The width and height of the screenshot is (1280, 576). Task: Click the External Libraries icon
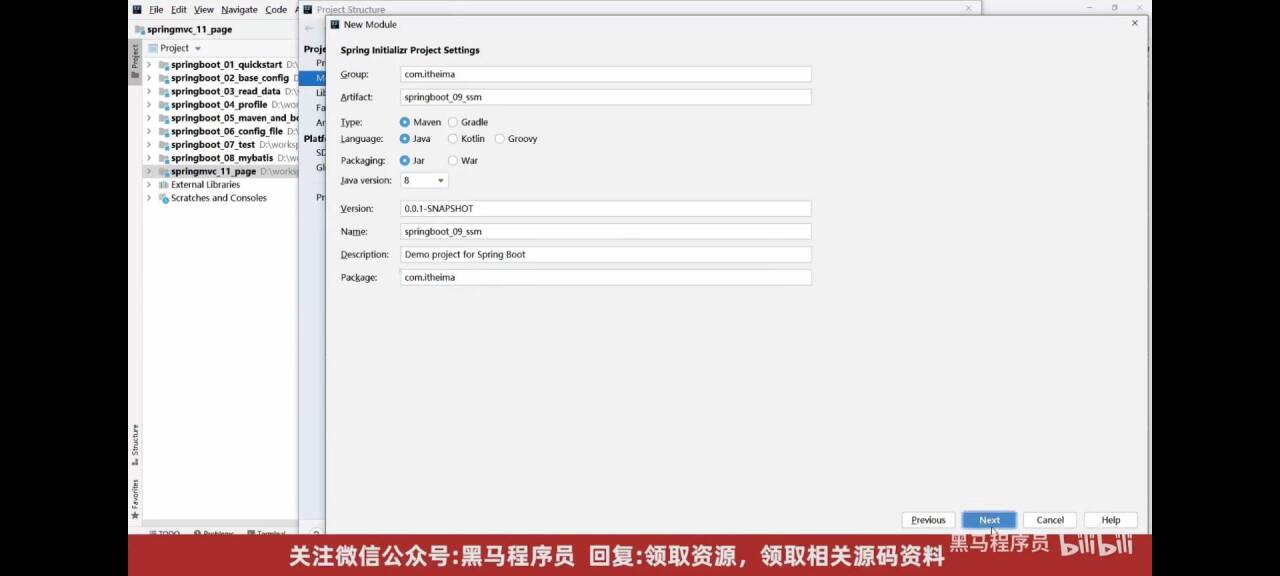coord(163,185)
